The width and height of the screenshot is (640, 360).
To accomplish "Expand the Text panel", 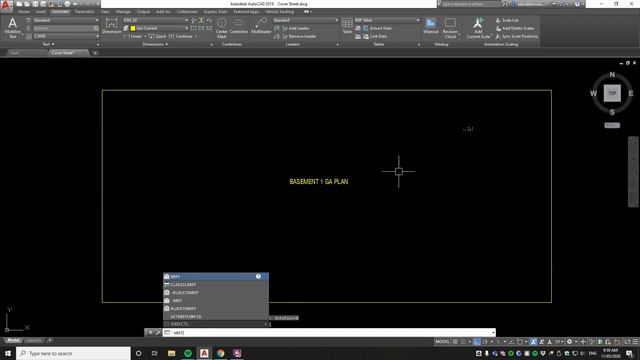I will click(48, 44).
